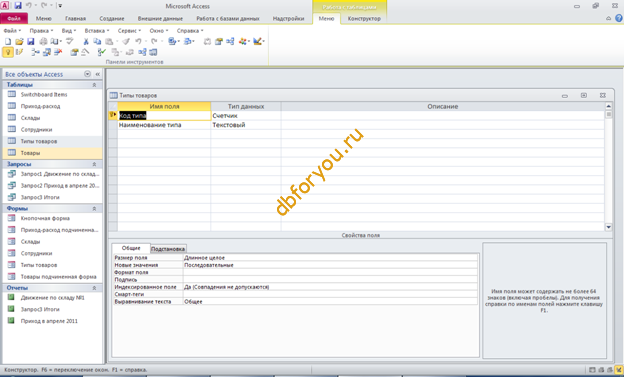Click the Print icon in toolbar
624x377 pixels.
43,41
